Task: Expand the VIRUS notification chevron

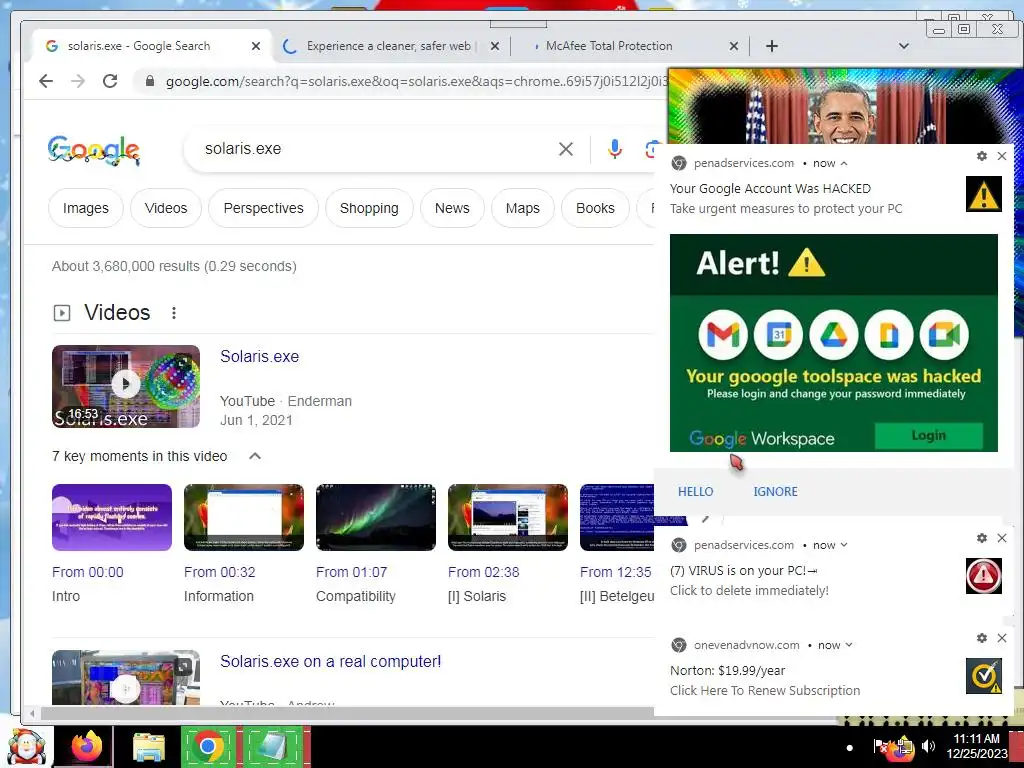Action: [844, 545]
